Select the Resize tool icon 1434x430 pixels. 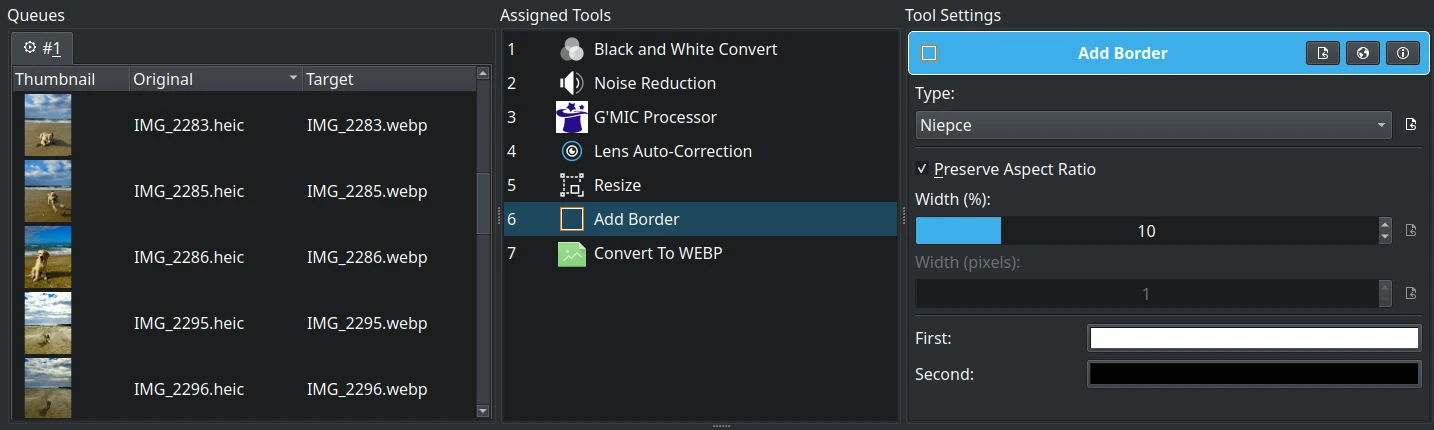572,185
